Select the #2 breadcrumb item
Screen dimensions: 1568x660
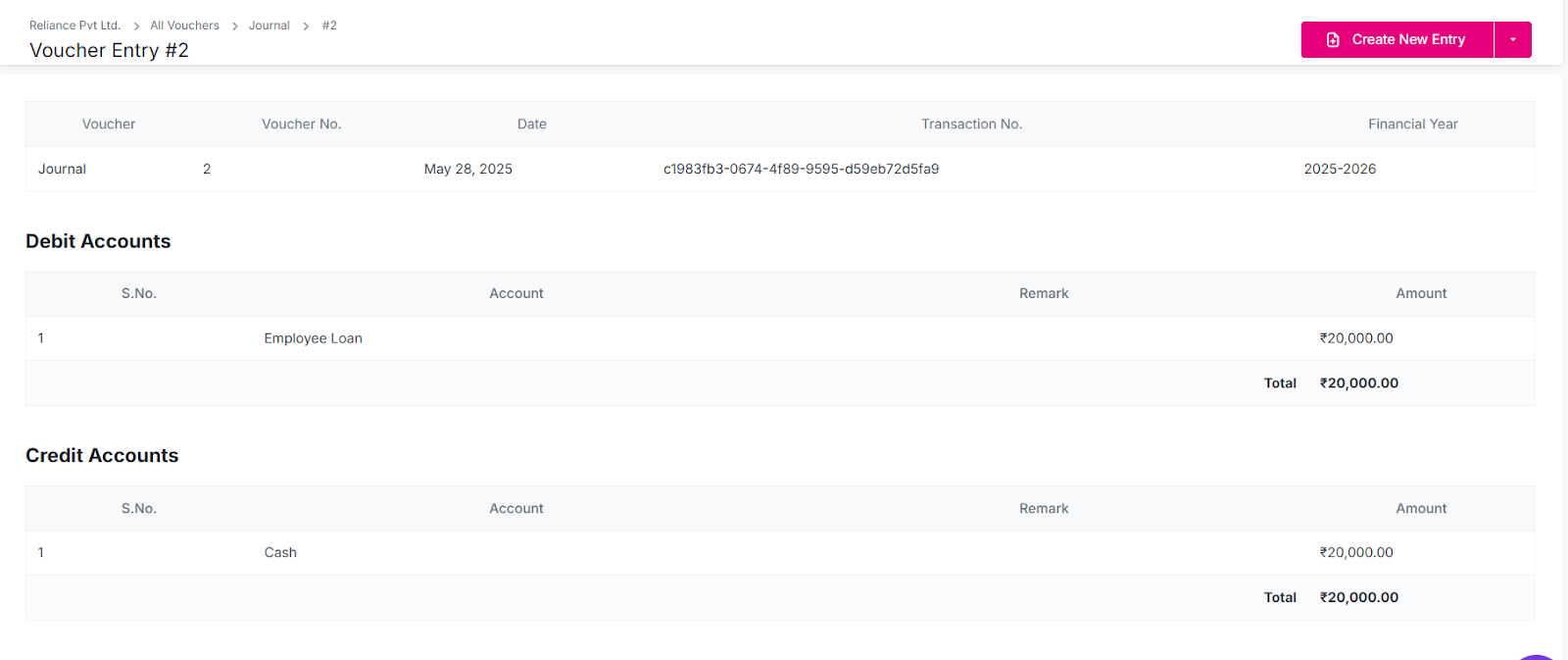[x=329, y=25]
